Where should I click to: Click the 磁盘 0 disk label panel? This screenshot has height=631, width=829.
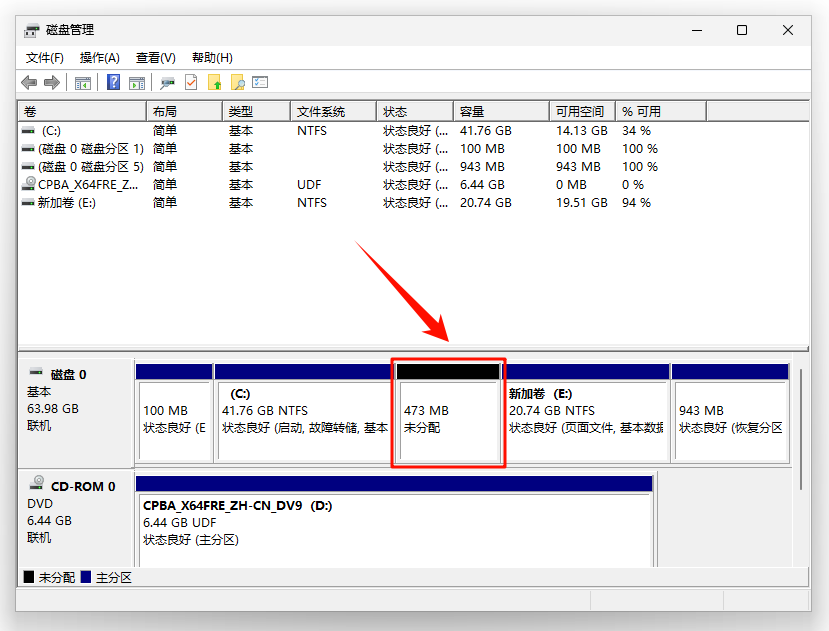[76, 413]
